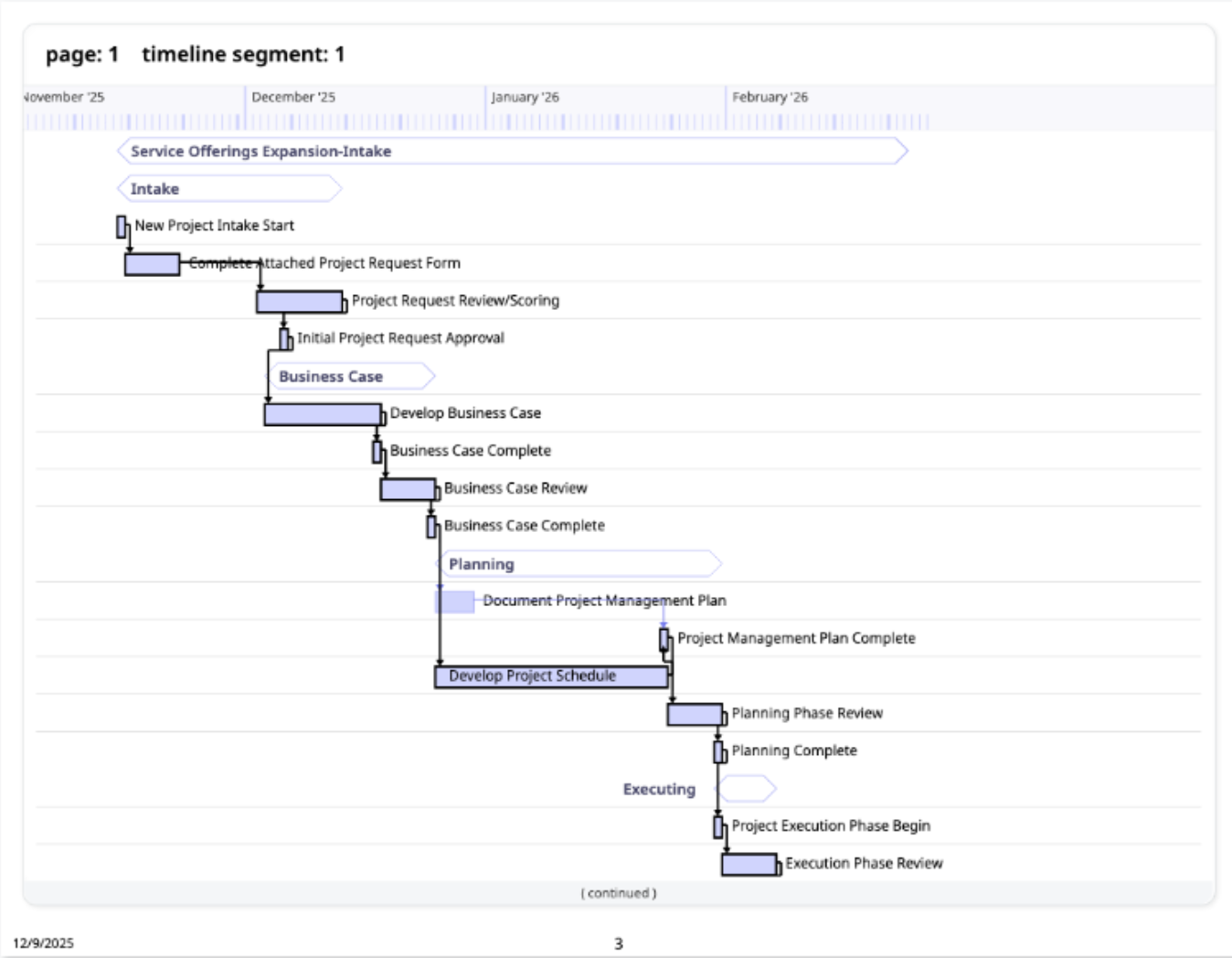Screen dimensions: 1232x958
Task: Click the New Project Intake Start milestone marker
Action: pyautogui.click(x=121, y=227)
